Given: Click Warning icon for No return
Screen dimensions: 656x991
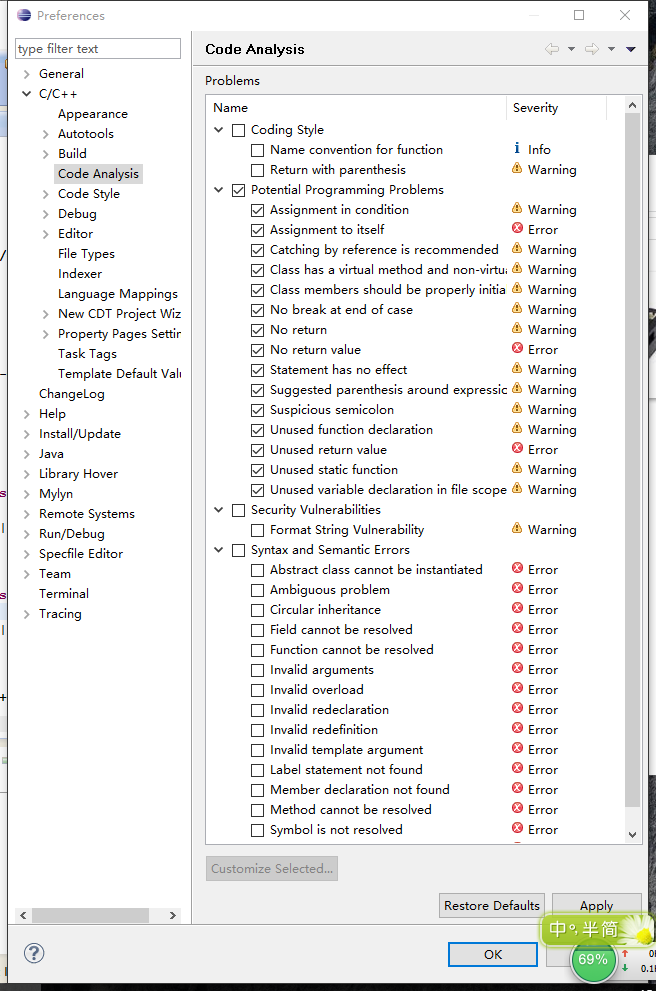Looking at the screenshot, I should point(517,328).
